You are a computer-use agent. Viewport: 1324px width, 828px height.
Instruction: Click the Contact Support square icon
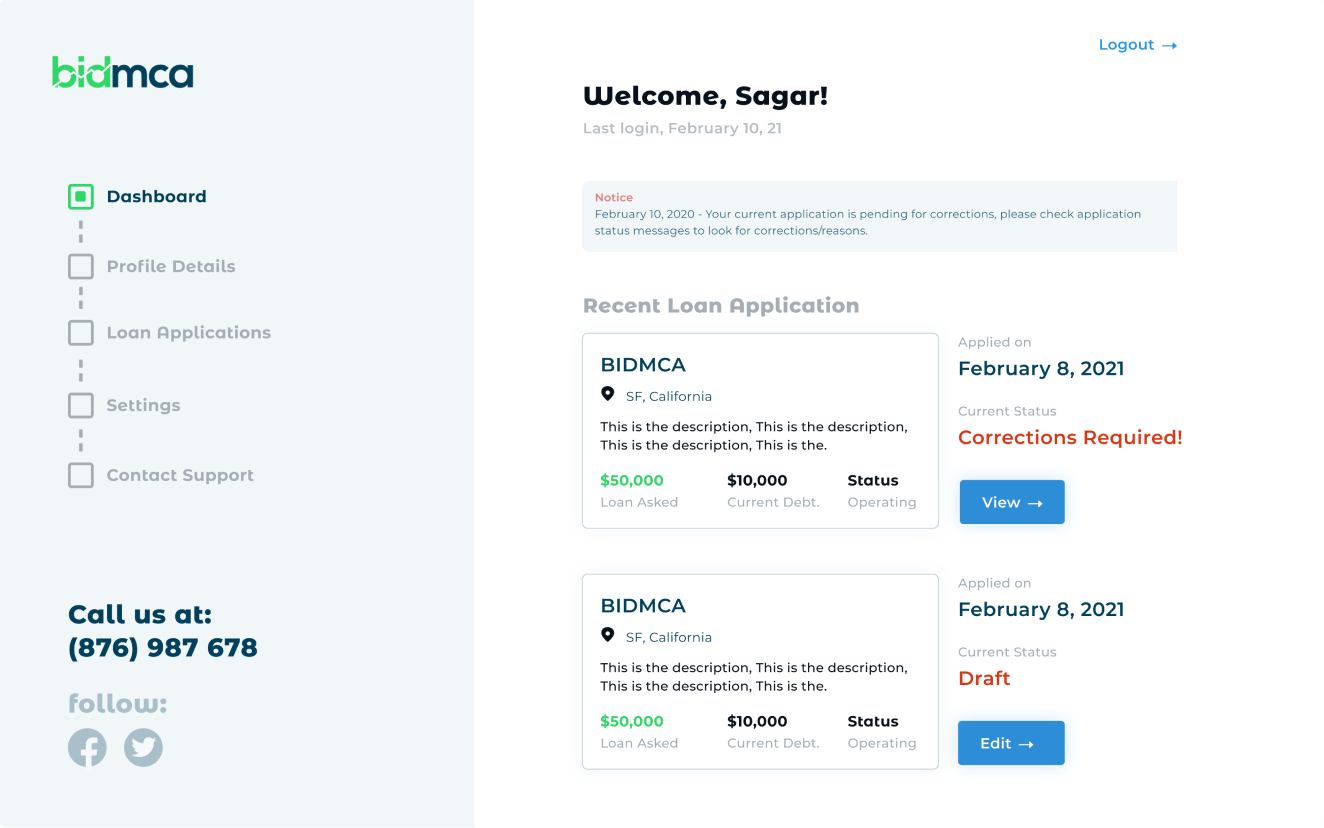click(81, 475)
